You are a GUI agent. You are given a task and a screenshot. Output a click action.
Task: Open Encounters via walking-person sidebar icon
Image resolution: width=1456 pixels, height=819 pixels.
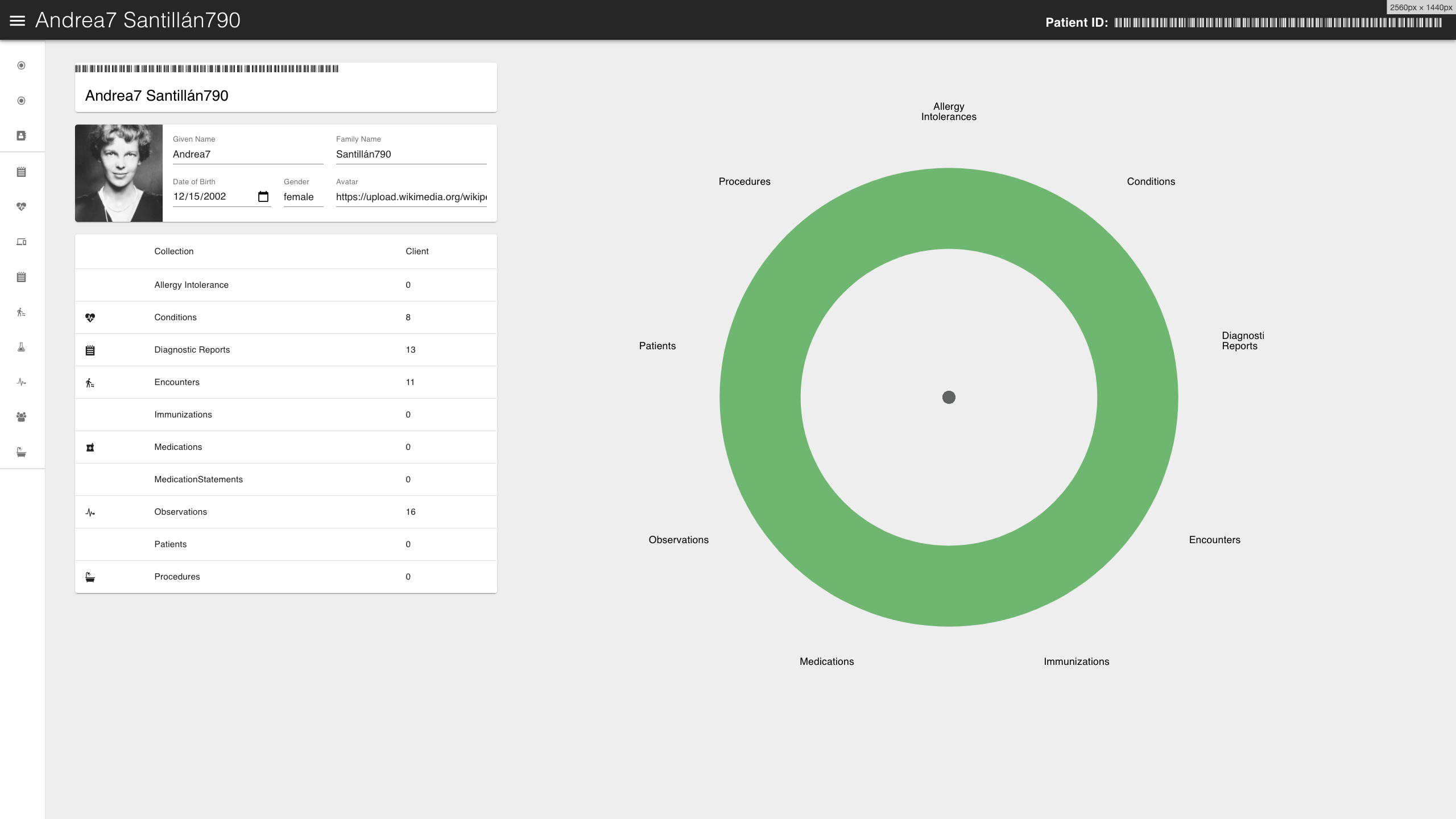(x=21, y=312)
